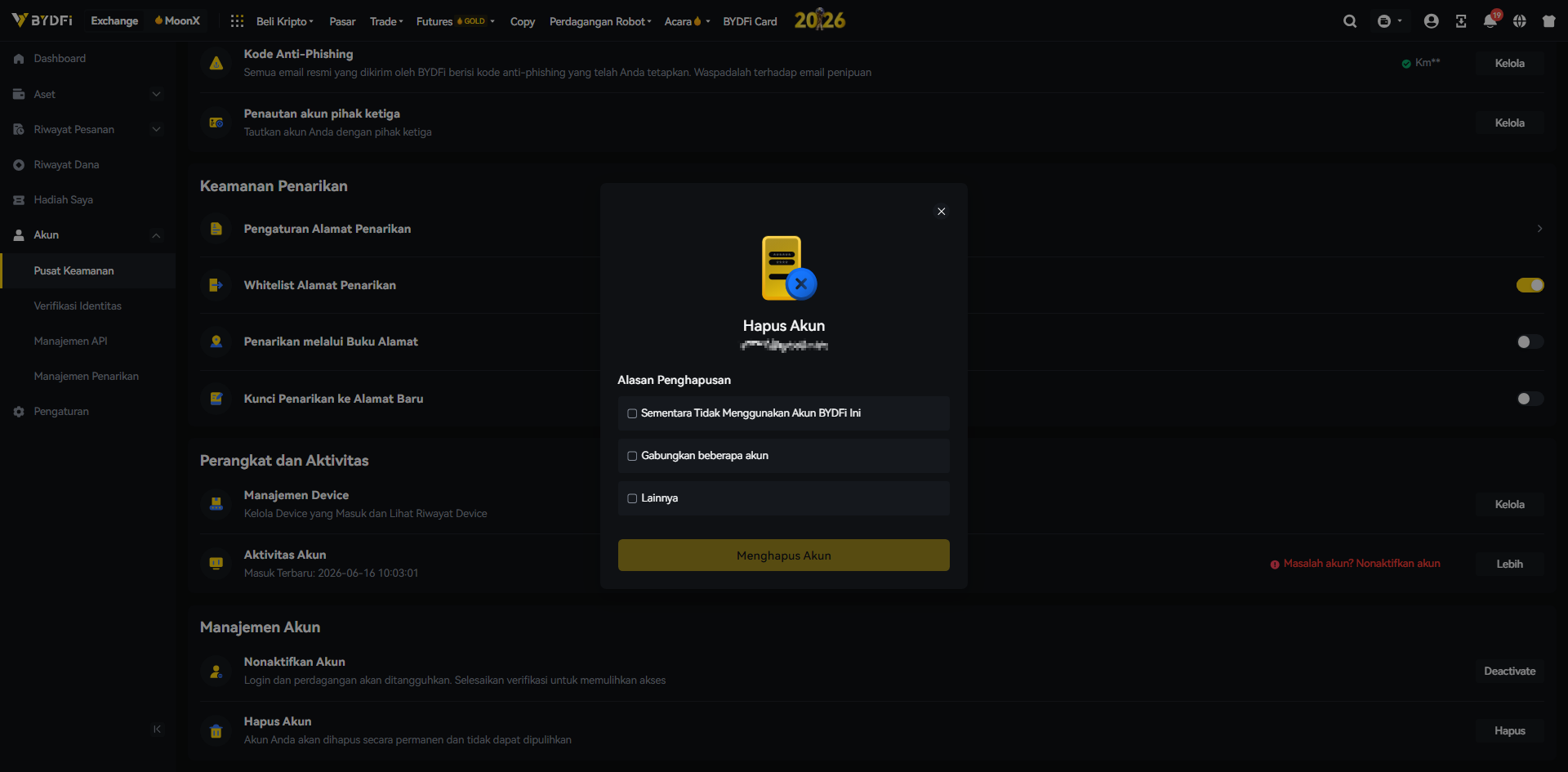Select Pusat Keamanan sidebar item
This screenshot has height=772, width=1568.
87,270
